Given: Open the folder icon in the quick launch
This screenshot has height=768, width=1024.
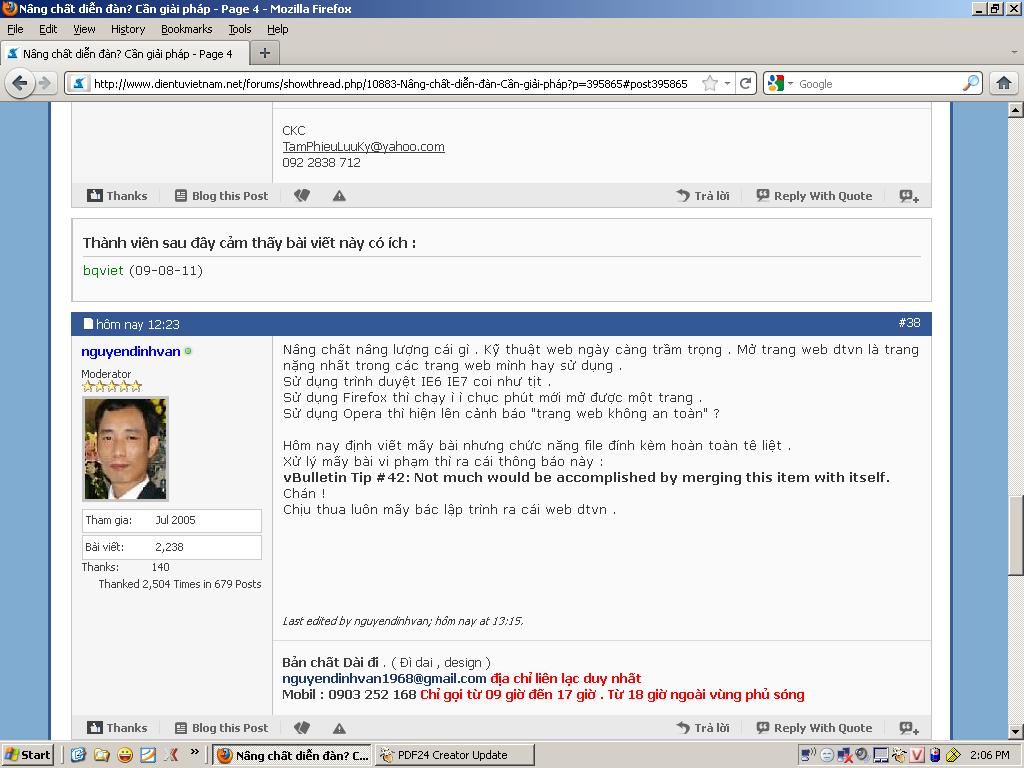Looking at the screenshot, I should [x=102, y=755].
